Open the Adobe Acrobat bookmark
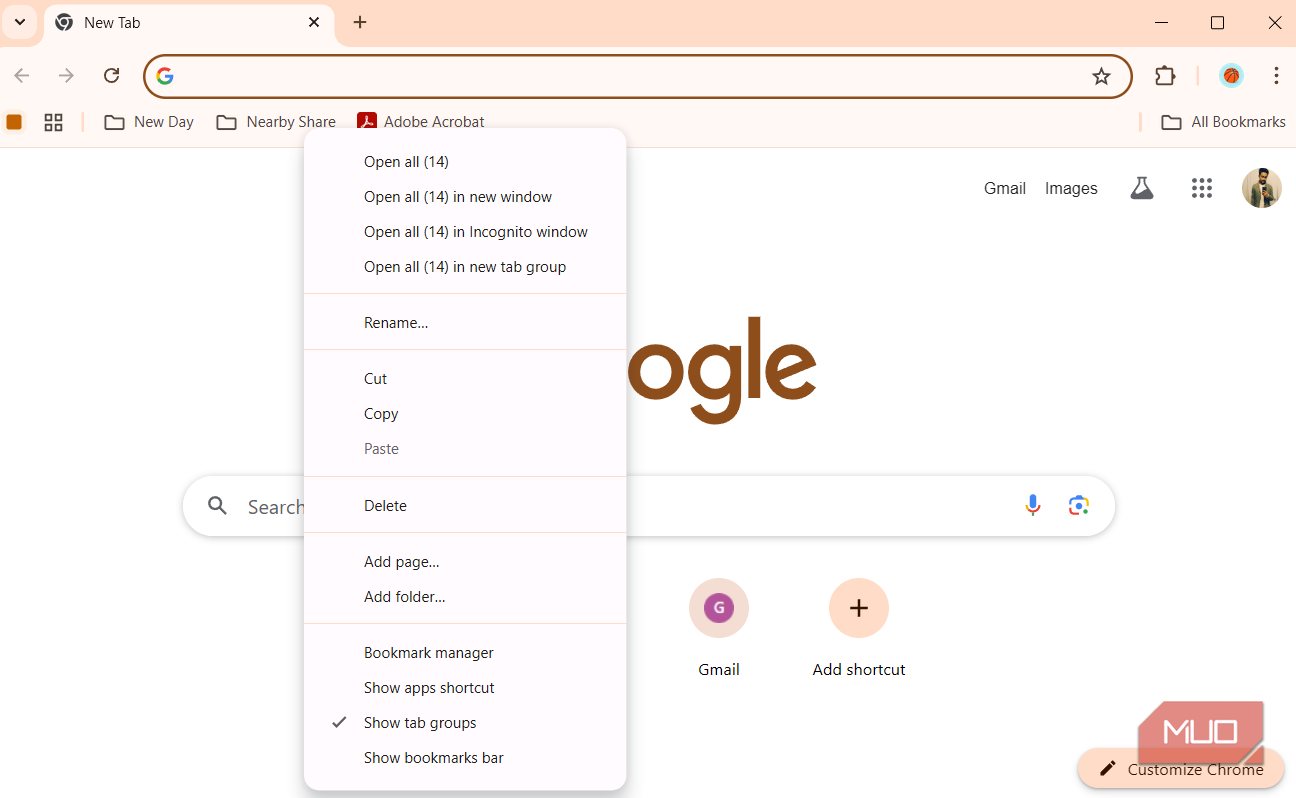 (x=421, y=122)
